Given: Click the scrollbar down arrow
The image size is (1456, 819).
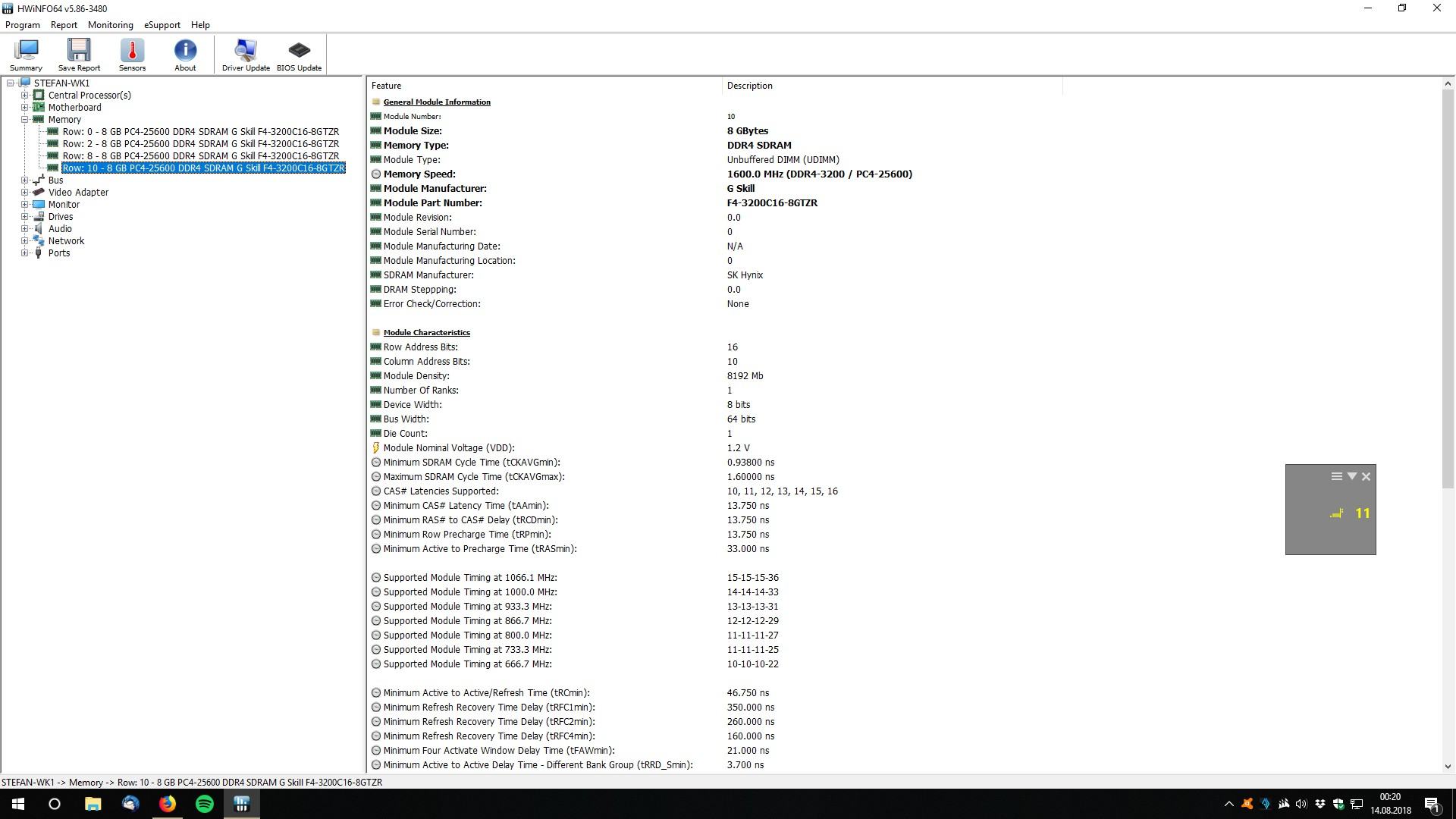Looking at the screenshot, I should click(1448, 766).
